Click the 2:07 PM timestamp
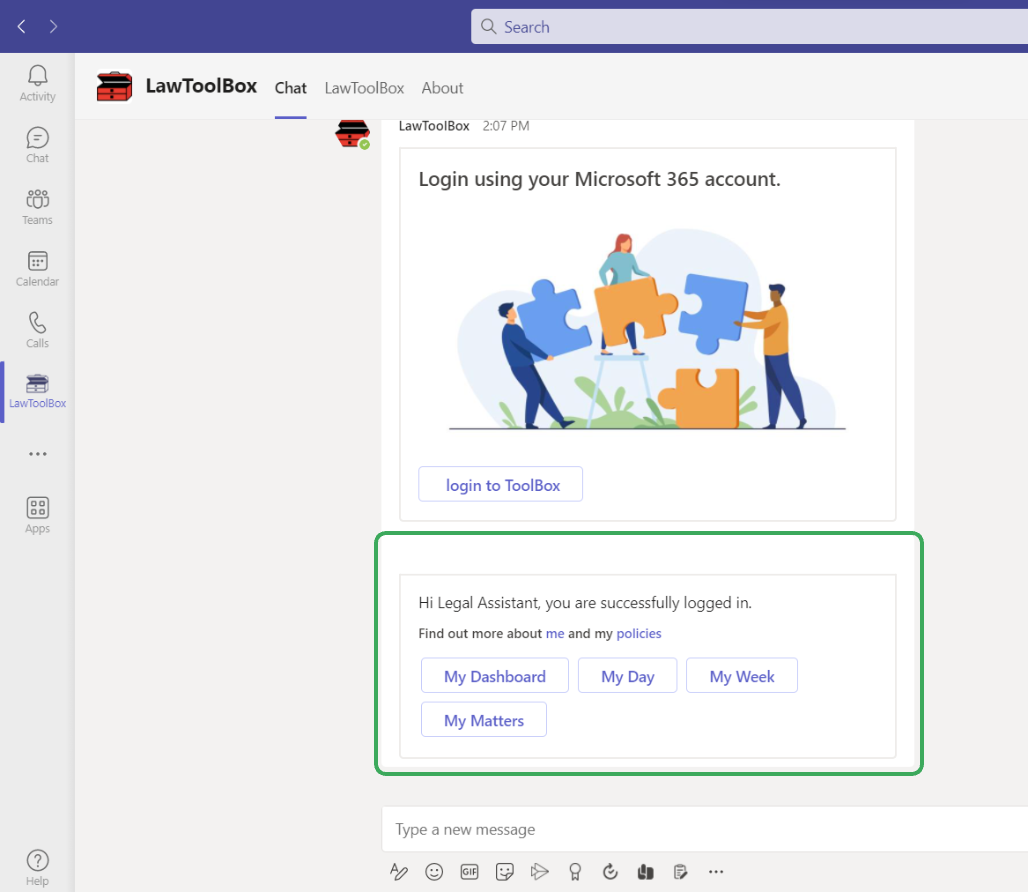Viewport: 1028px width, 892px height. pyautogui.click(x=506, y=126)
